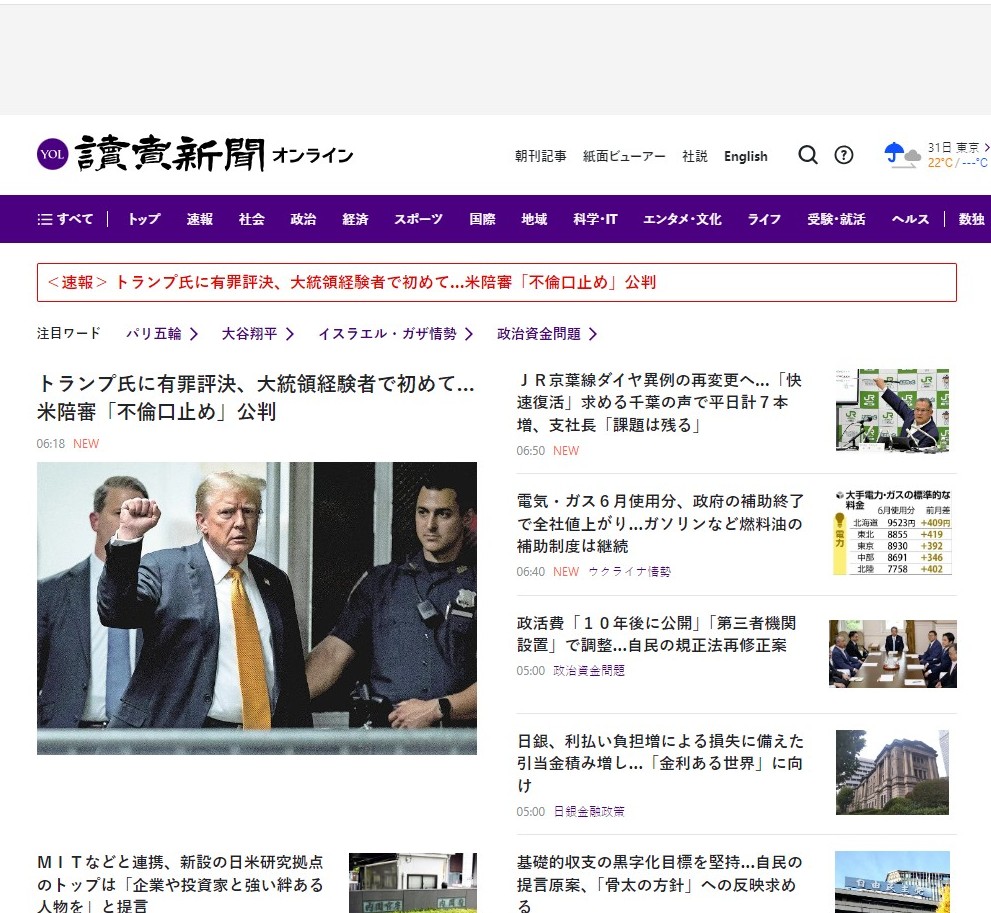The image size is (991, 913).
Task: Click the help question mark icon
Action: (844, 155)
